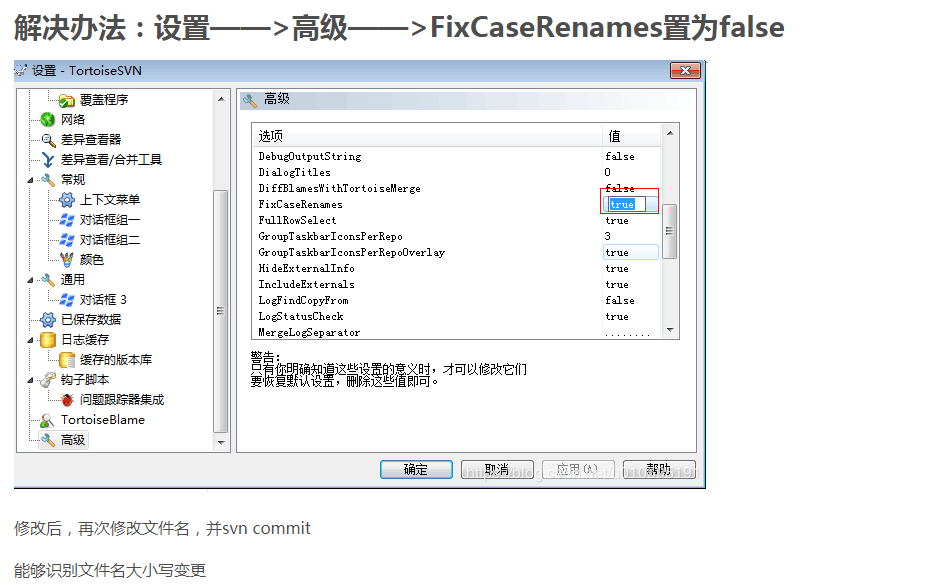Click the 覆盖程序 folder icon

point(66,100)
